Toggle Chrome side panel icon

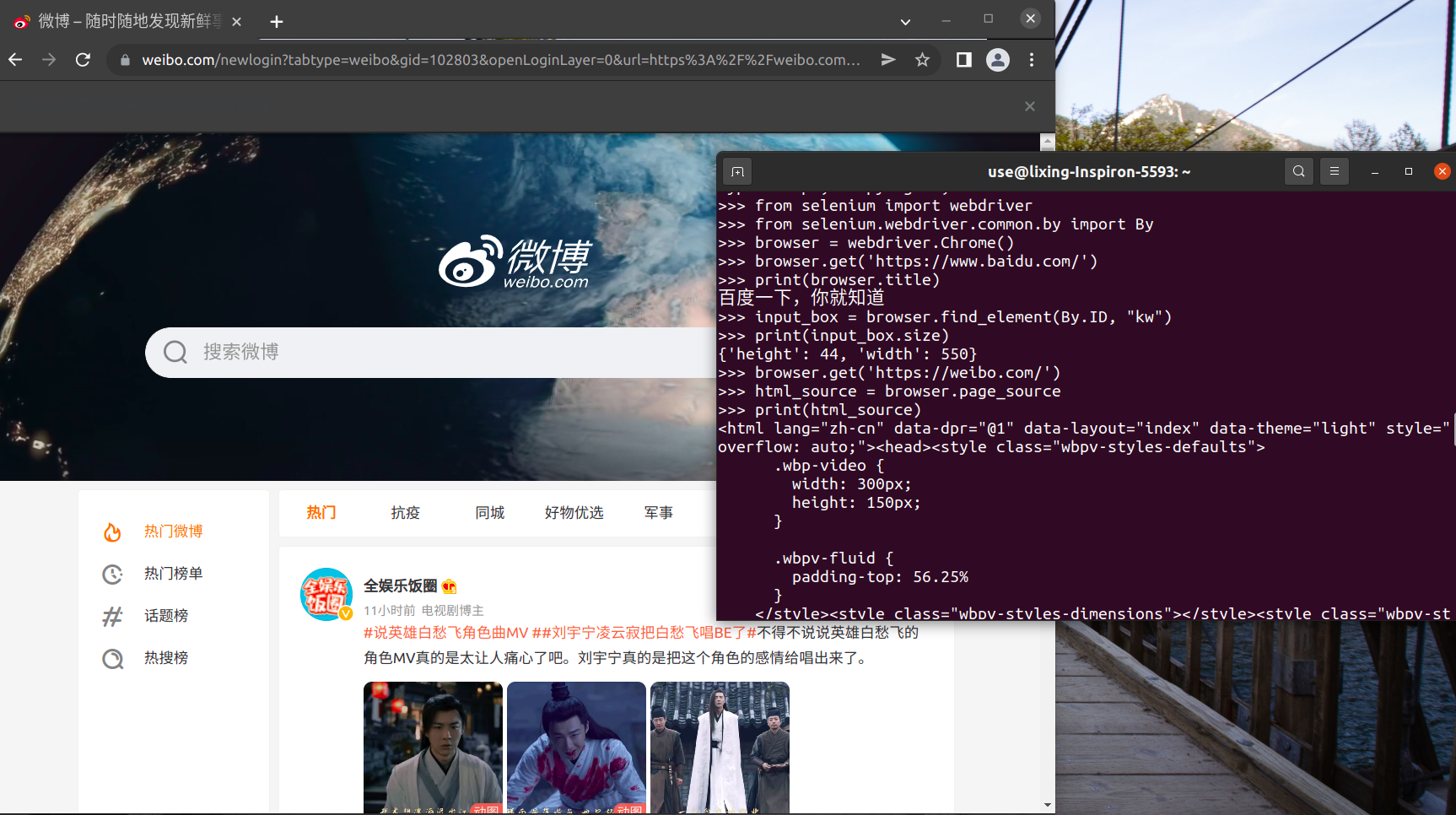[x=963, y=60]
